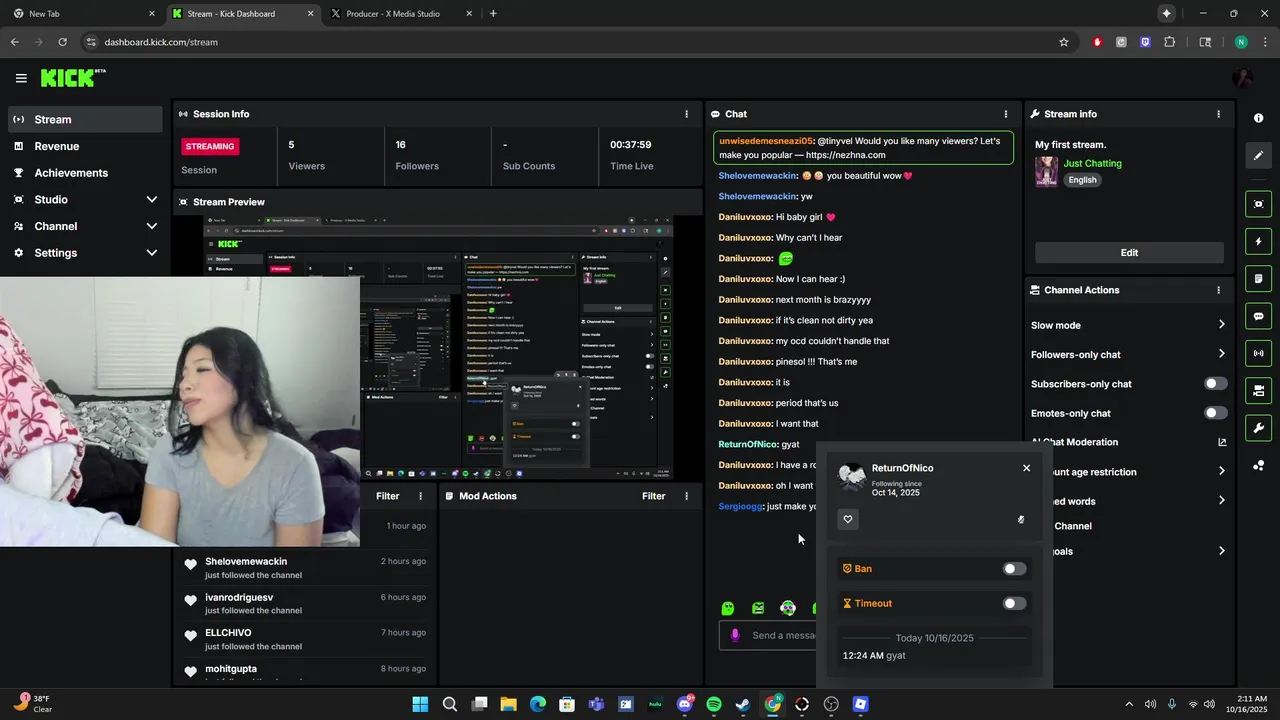Insert the green angry-face emote
The height and width of the screenshot is (720, 1280).
(x=758, y=608)
